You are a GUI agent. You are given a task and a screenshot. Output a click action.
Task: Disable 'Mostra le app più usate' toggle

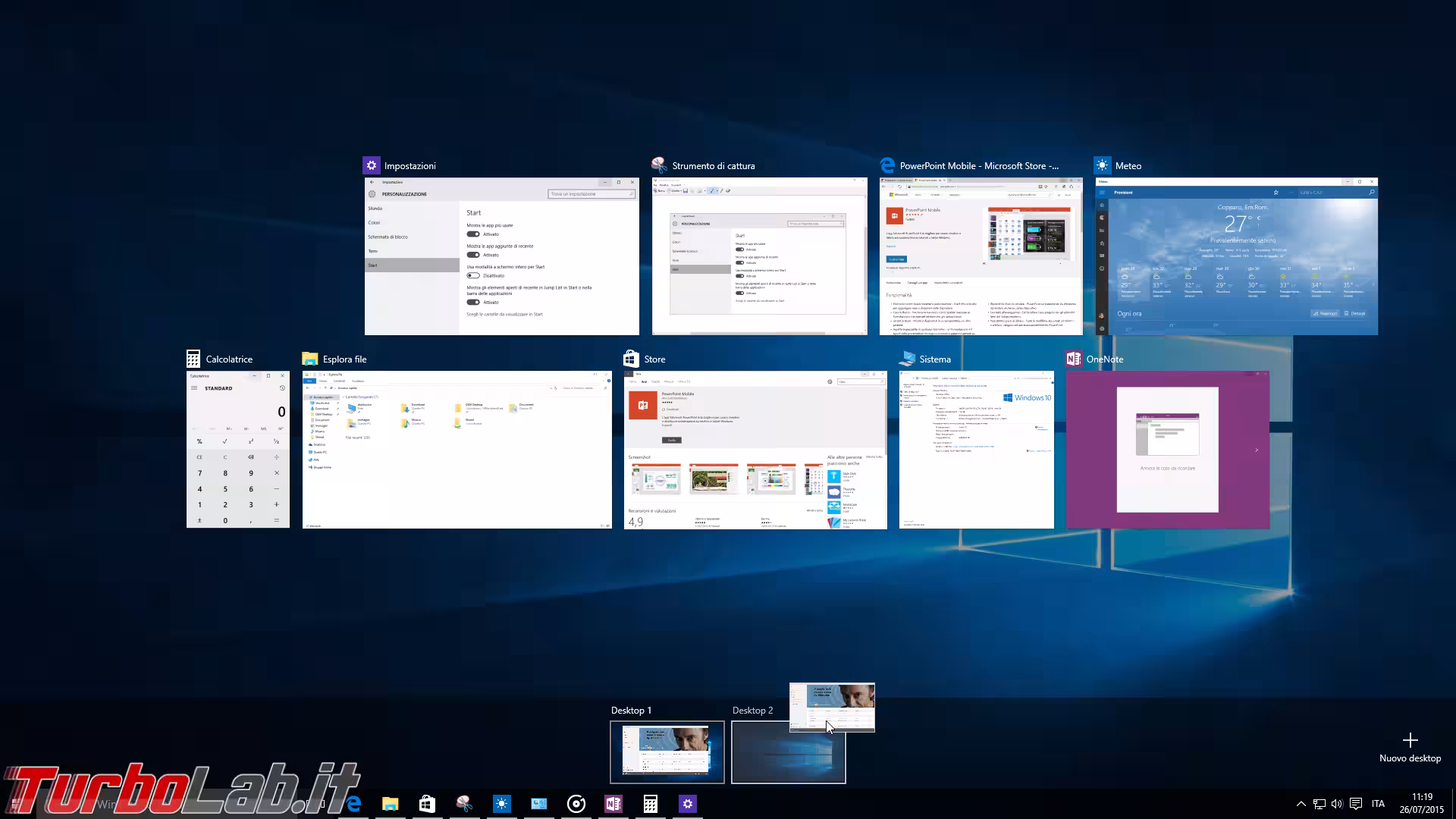473,234
